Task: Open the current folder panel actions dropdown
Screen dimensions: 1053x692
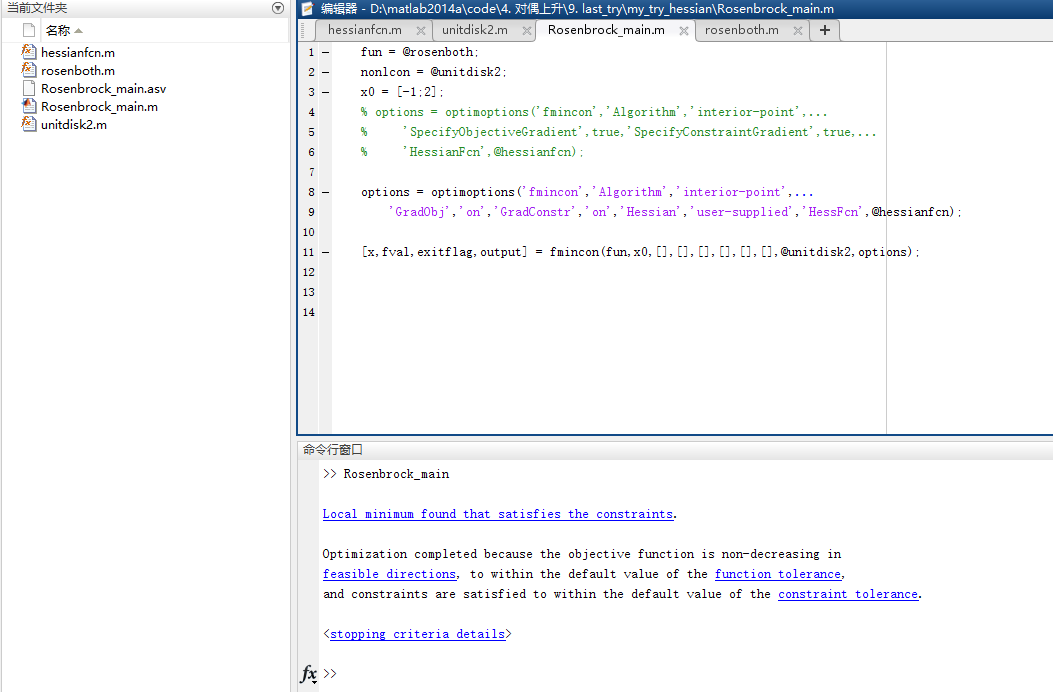Action: 278,8
